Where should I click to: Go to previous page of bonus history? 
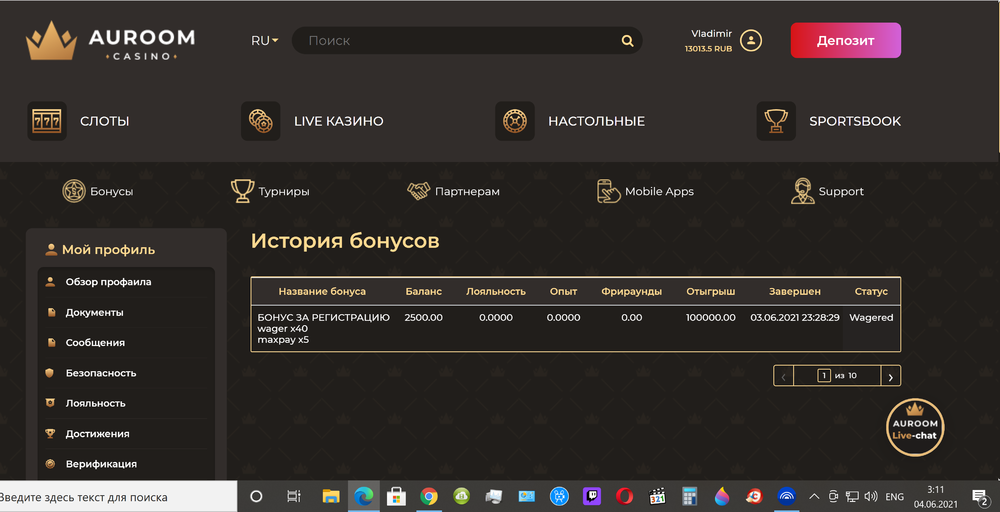pos(784,376)
